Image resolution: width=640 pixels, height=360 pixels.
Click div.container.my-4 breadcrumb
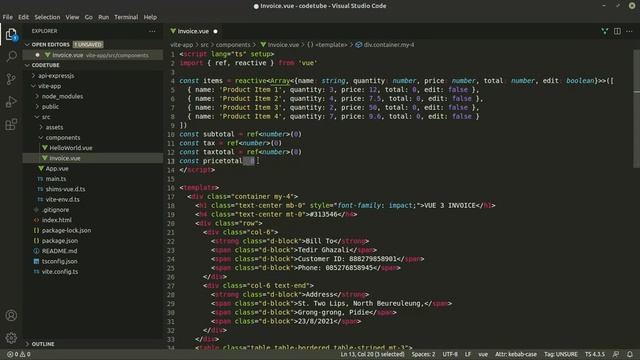tap(388, 45)
